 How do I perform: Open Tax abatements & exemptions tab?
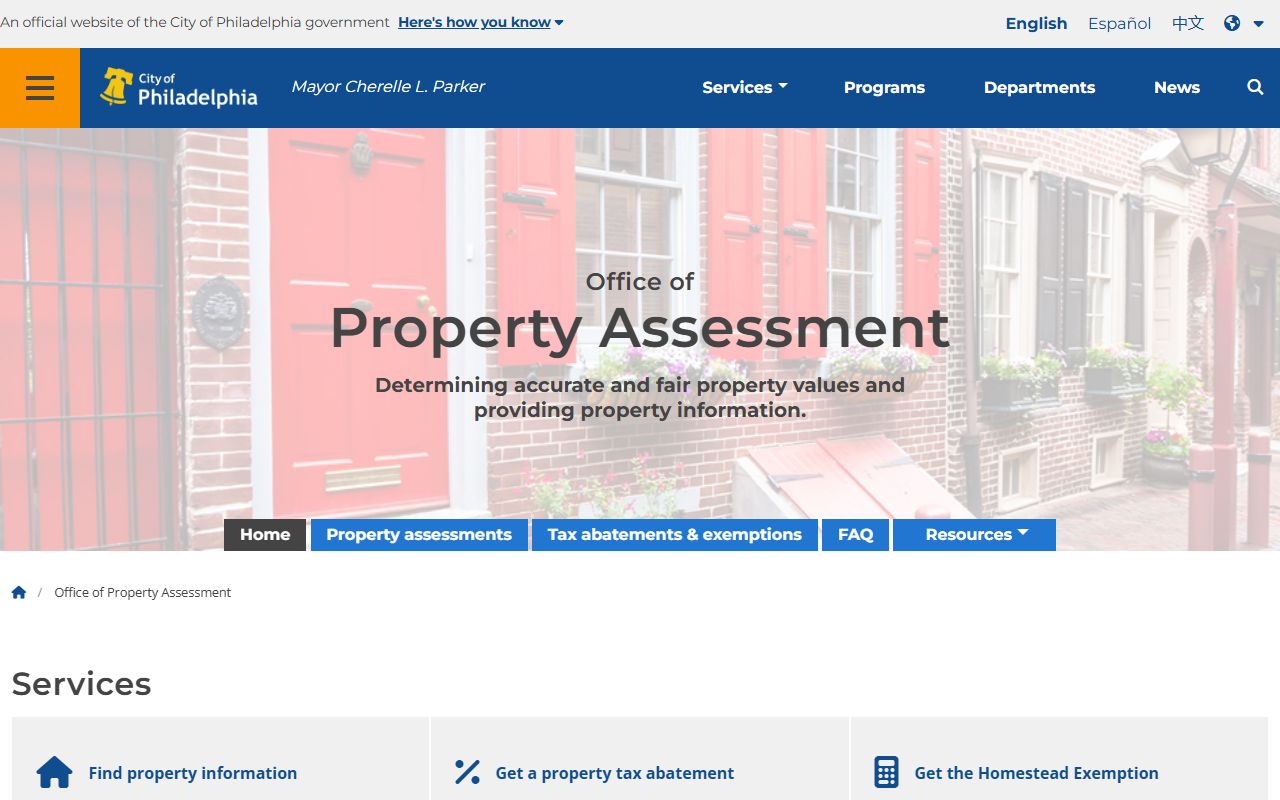[675, 534]
